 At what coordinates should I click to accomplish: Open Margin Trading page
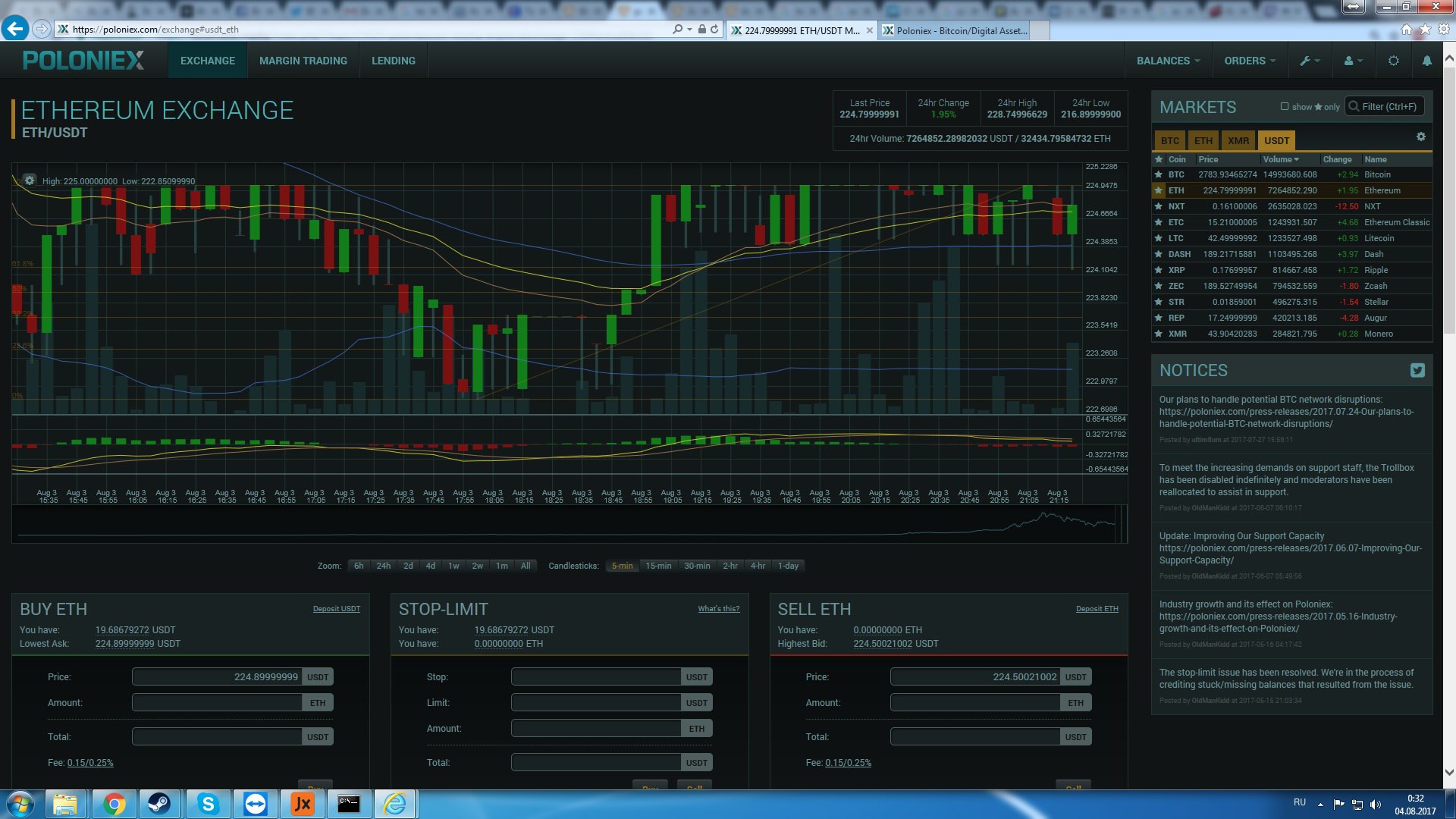pos(303,61)
